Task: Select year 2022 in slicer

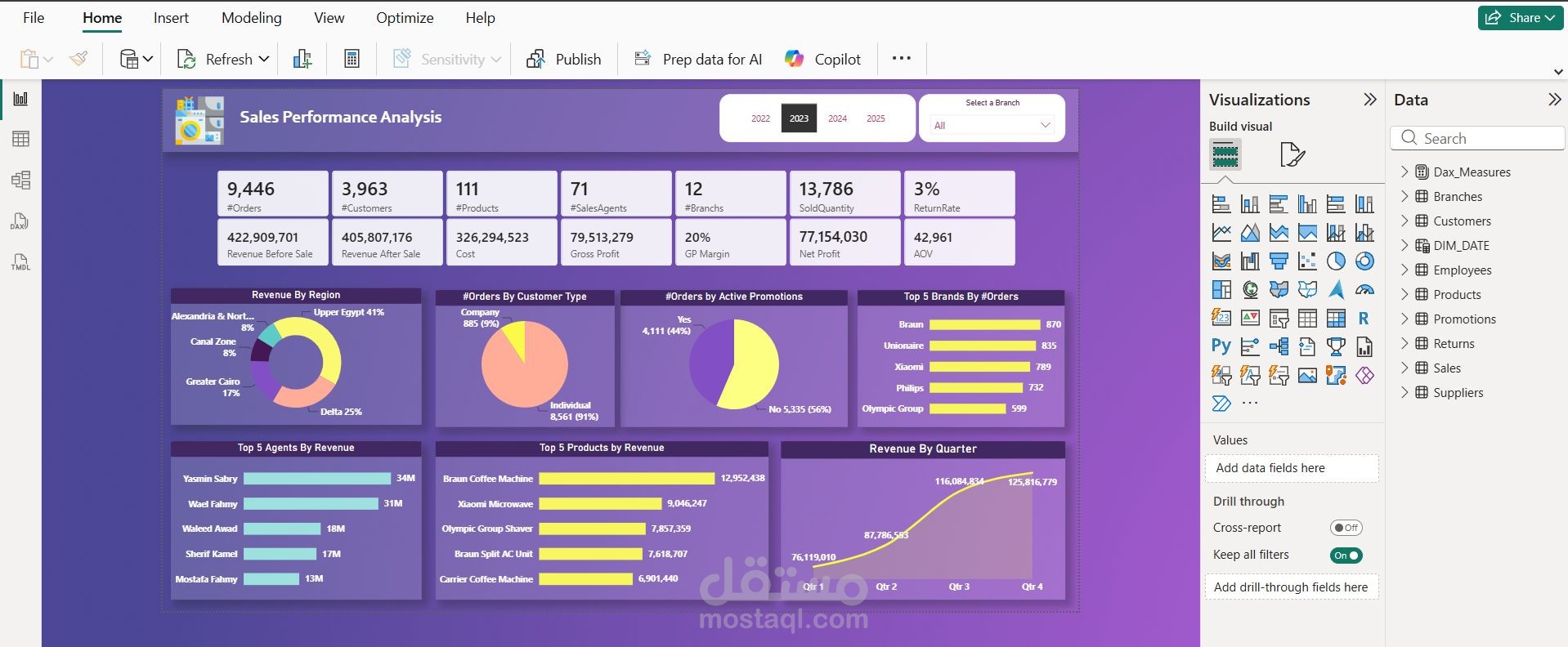Action: [760, 118]
